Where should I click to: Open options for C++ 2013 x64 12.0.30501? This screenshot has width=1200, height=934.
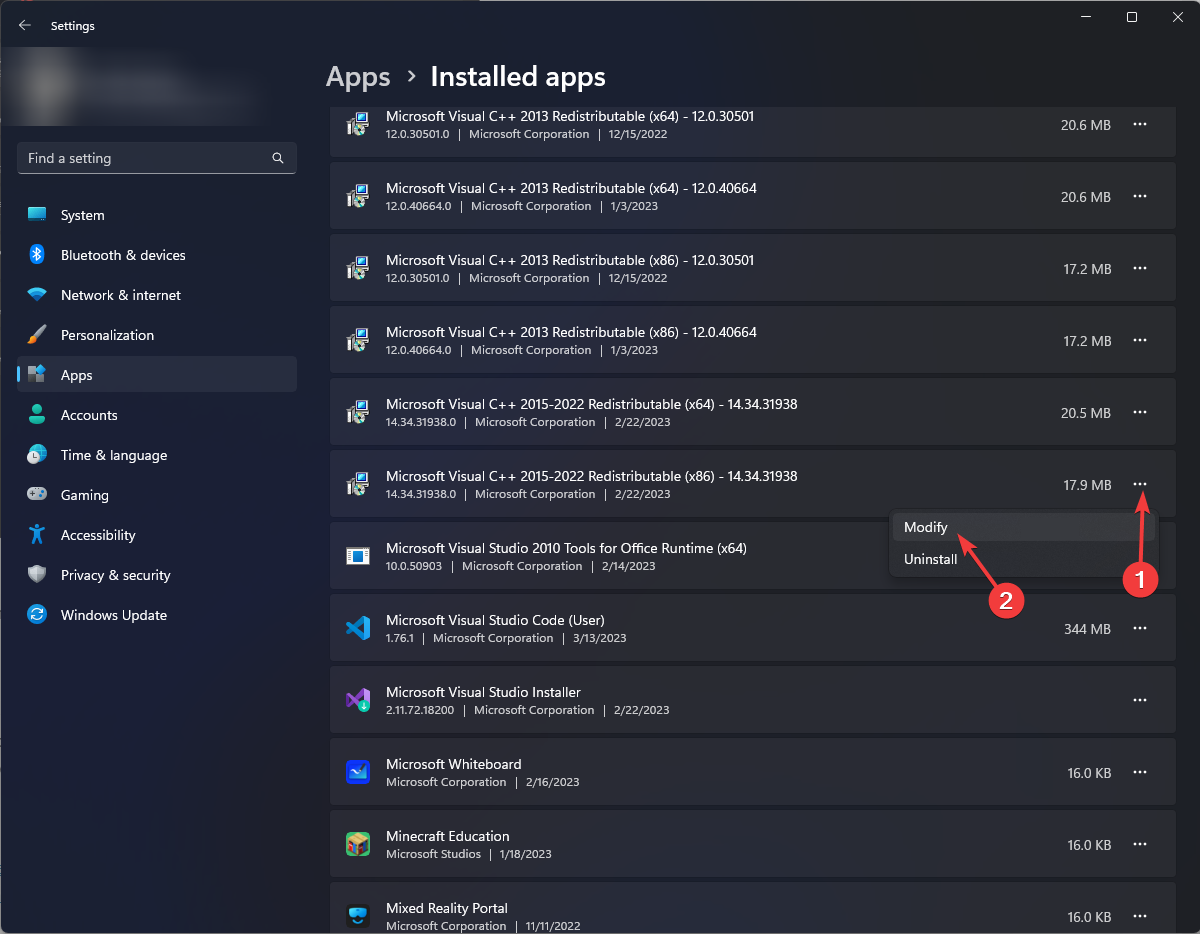pos(1139,124)
